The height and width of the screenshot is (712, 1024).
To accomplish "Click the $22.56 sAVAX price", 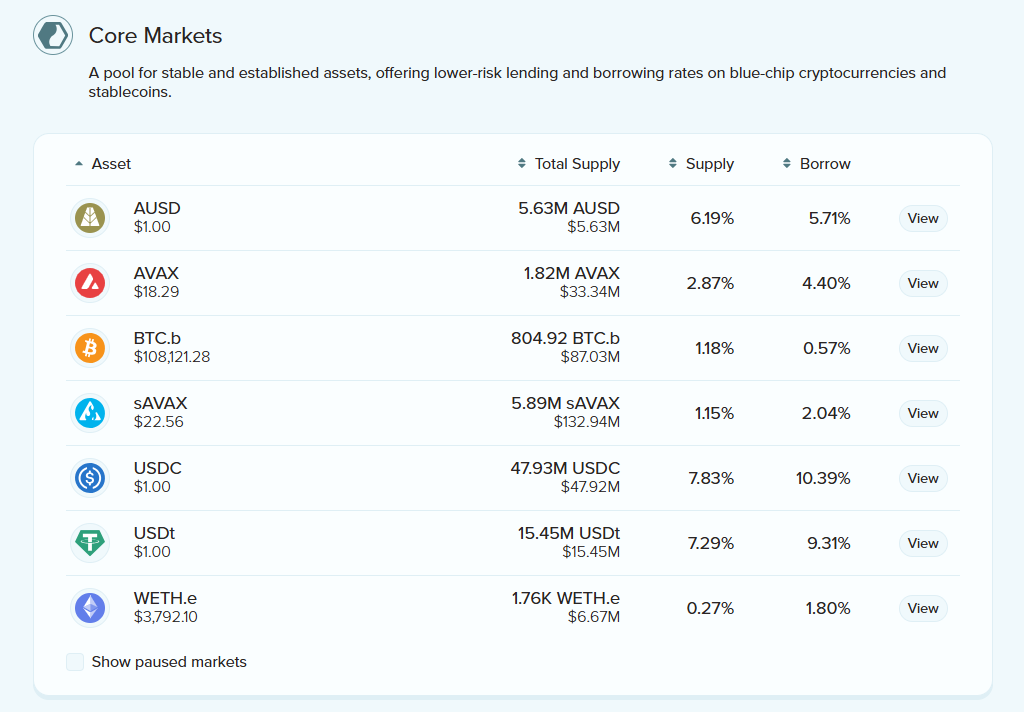I will [x=159, y=422].
